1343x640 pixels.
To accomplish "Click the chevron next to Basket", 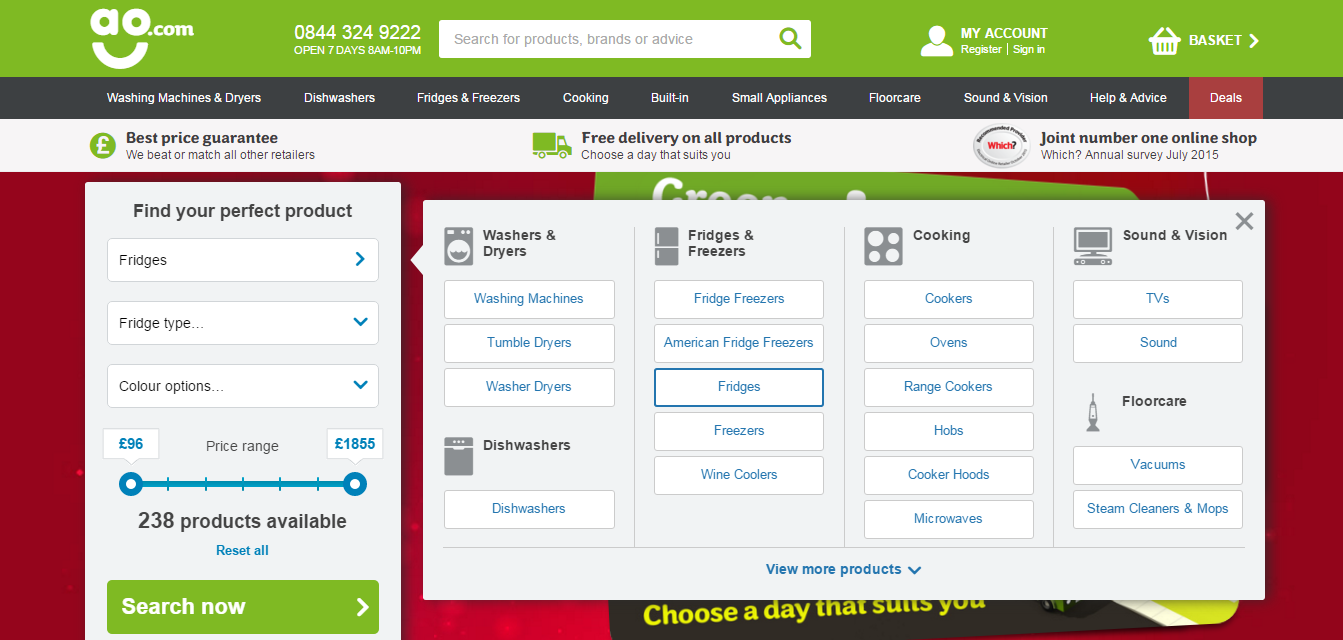I will pos(1254,41).
